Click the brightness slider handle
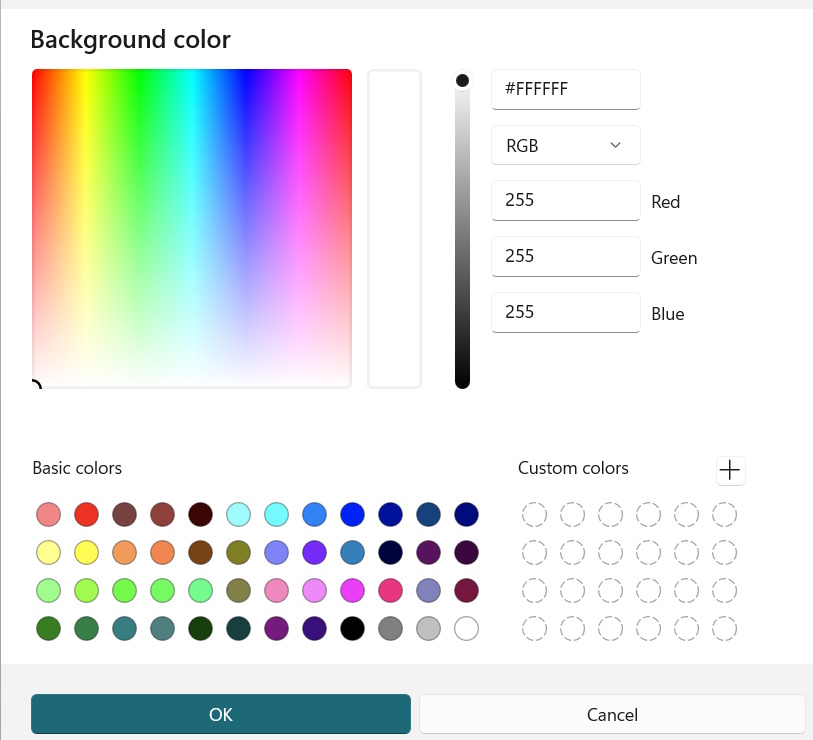 tap(462, 81)
